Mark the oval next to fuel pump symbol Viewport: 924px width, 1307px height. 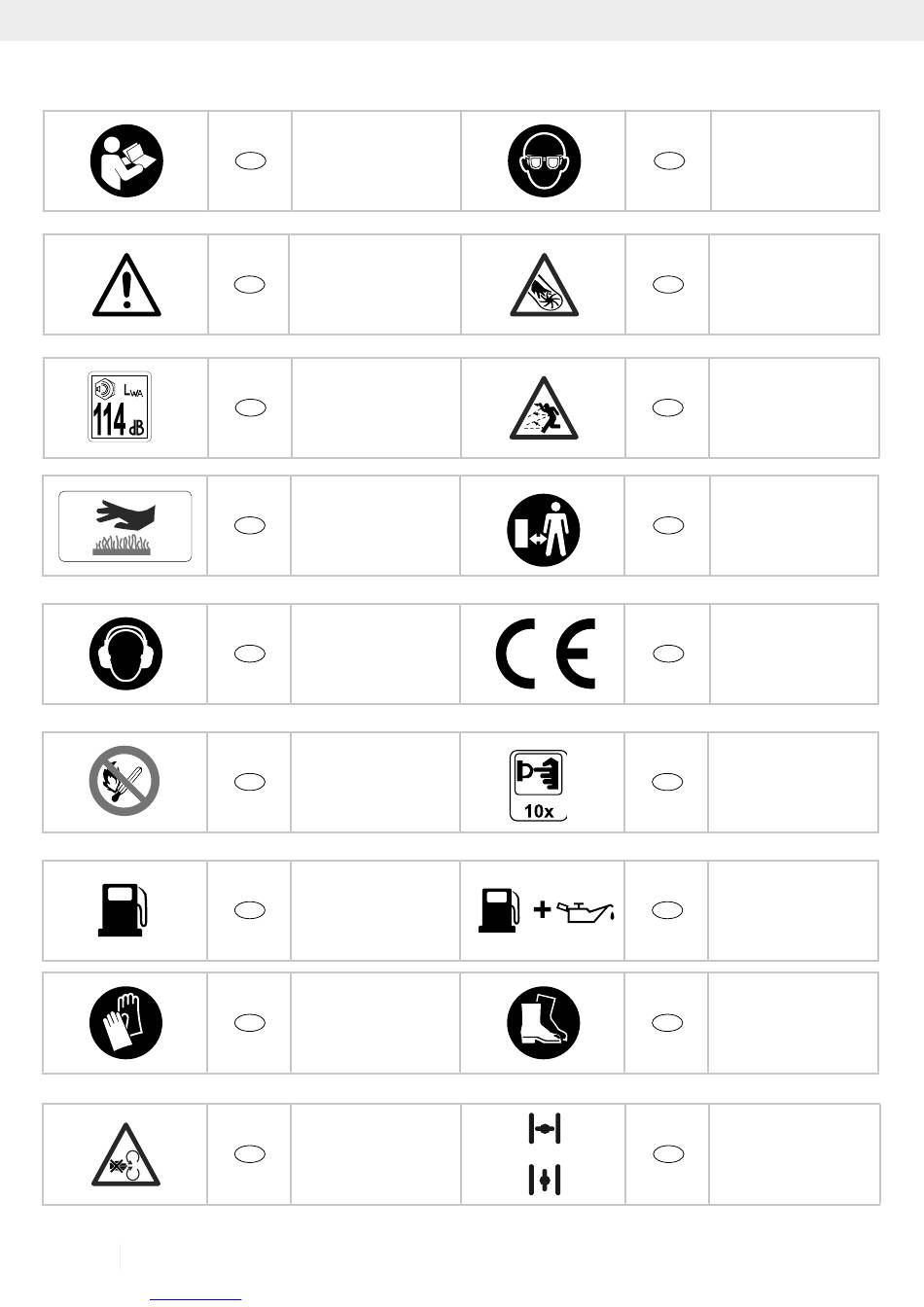click(250, 910)
